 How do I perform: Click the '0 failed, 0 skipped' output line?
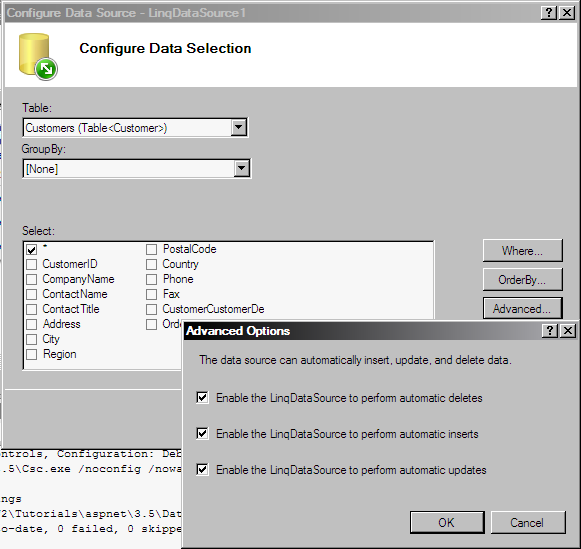point(91,529)
